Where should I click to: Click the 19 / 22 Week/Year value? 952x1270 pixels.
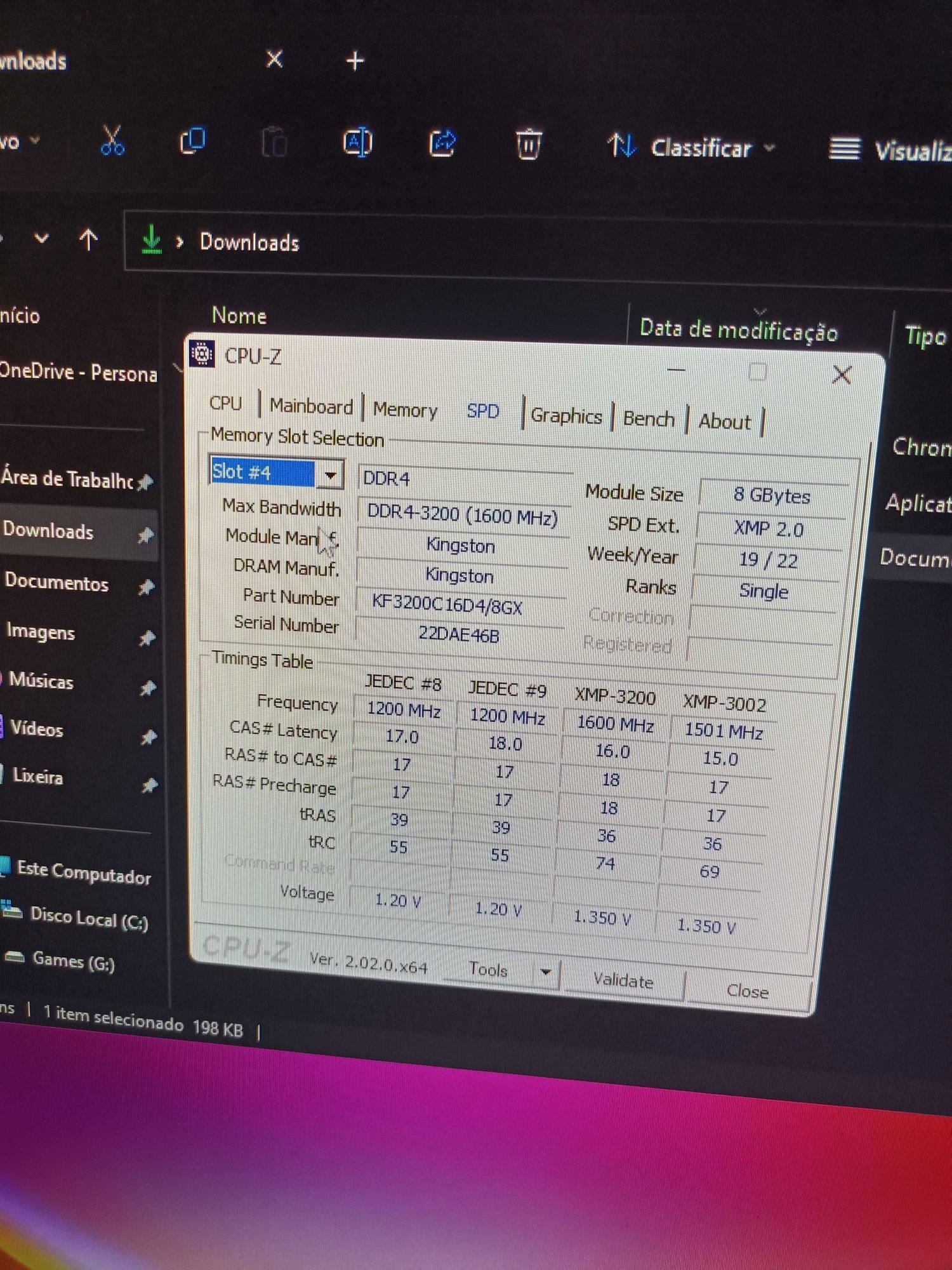coord(769,560)
